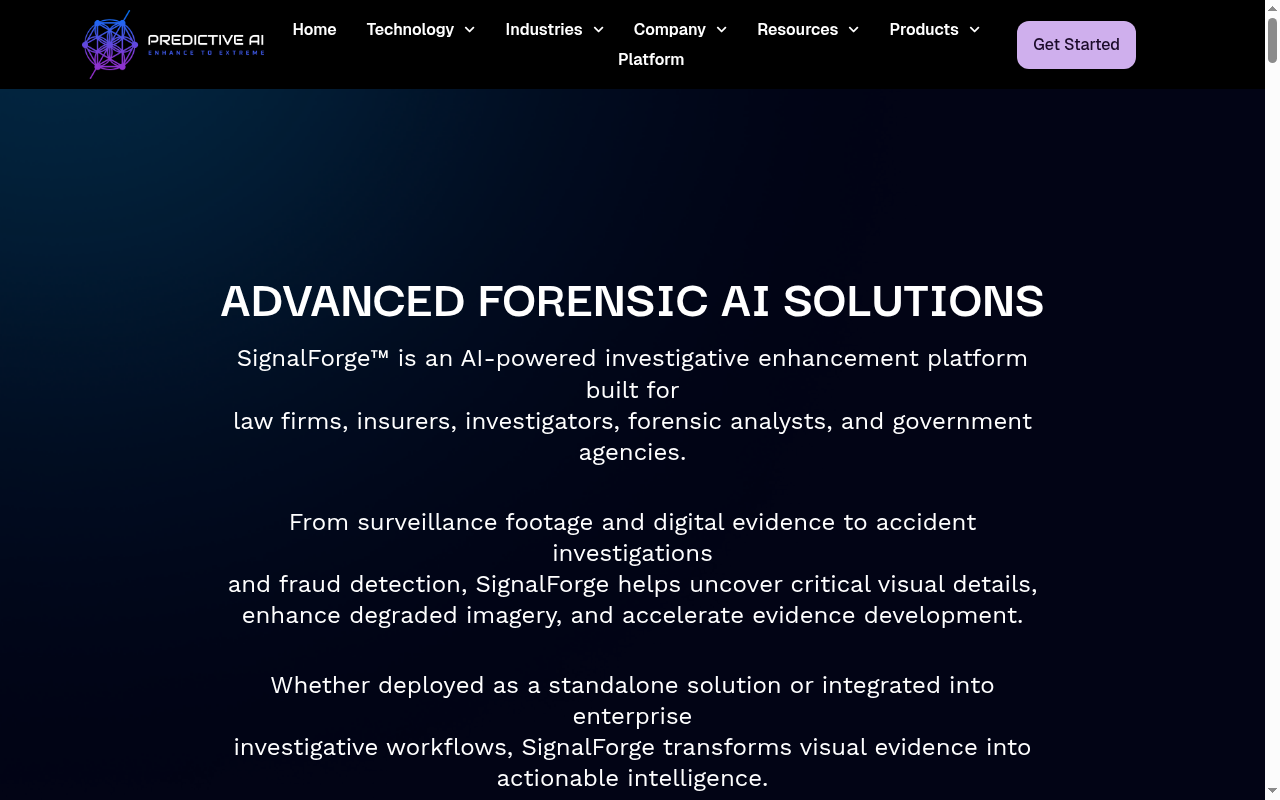The width and height of the screenshot is (1280, 800).
Task: Open the Resources menu
Action: (x=798, y=30)
